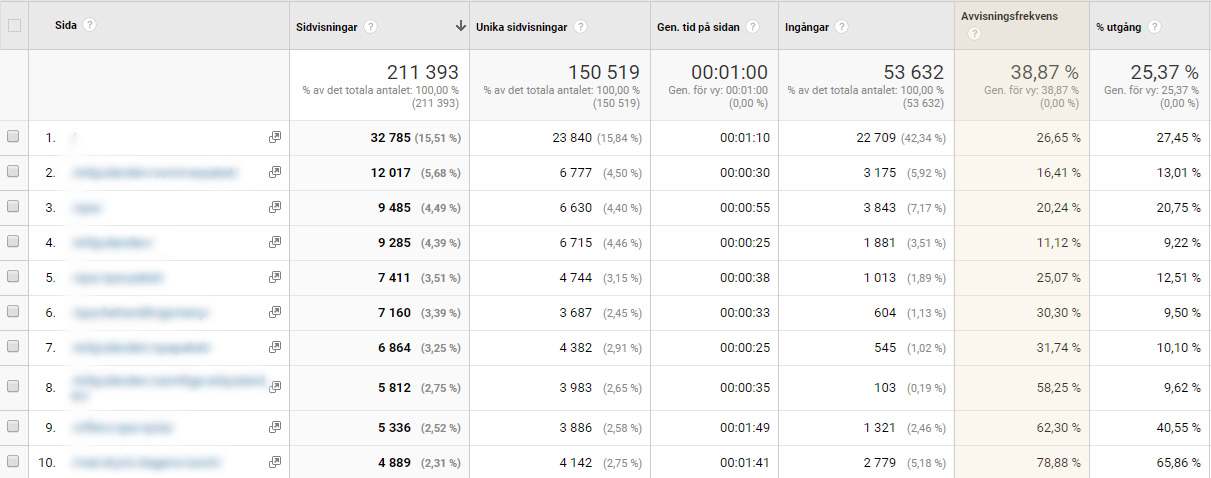The width and height of the screenshot is (1211, 478).
Task: Click help icon next to Sidvisningar header
Action: click(x=371, y=27)
